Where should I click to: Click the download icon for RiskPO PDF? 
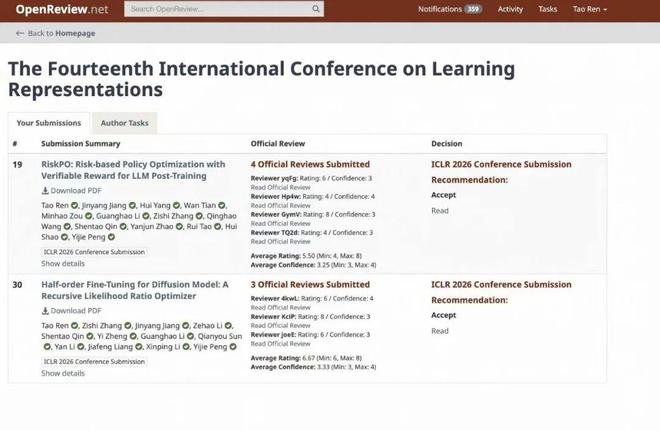point(45,191)
